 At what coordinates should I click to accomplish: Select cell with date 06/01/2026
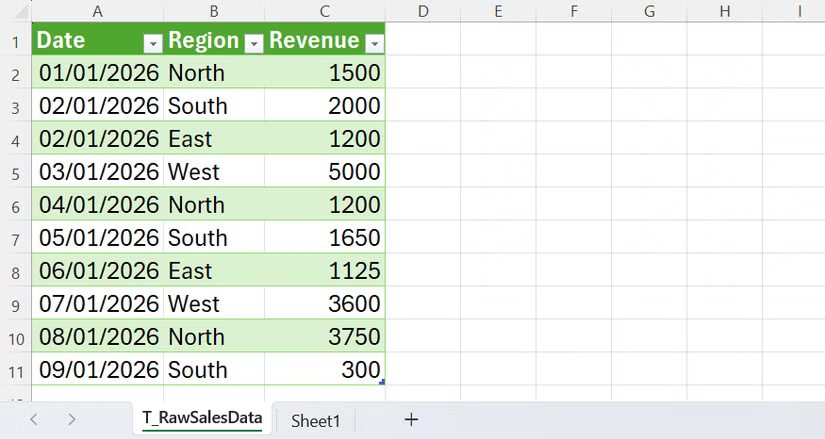[x=97, y=270]
